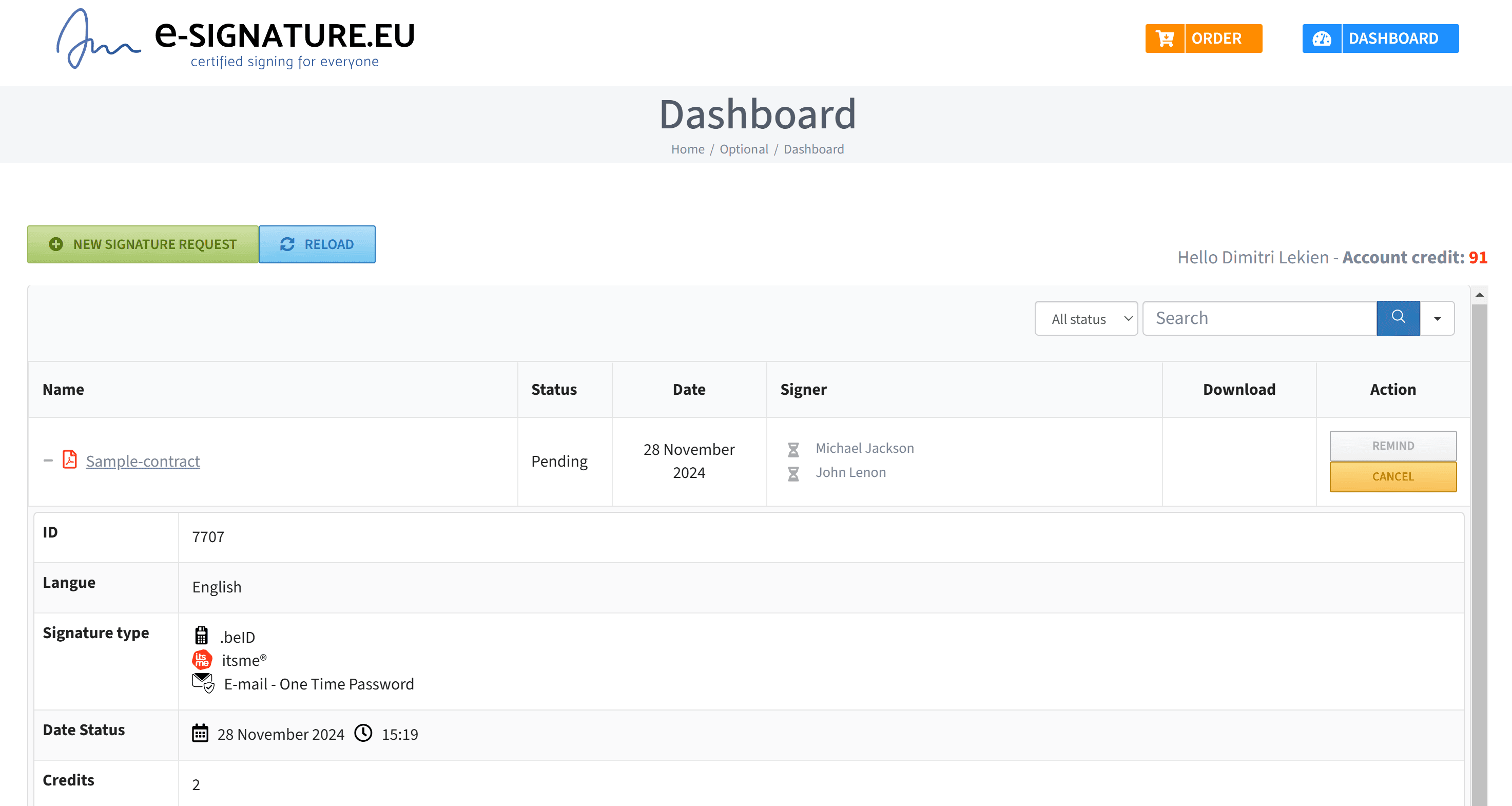Cancel the pending Sample-contract request
This screenshot has height=806, width=1512.
click(x=1392, y=477)
